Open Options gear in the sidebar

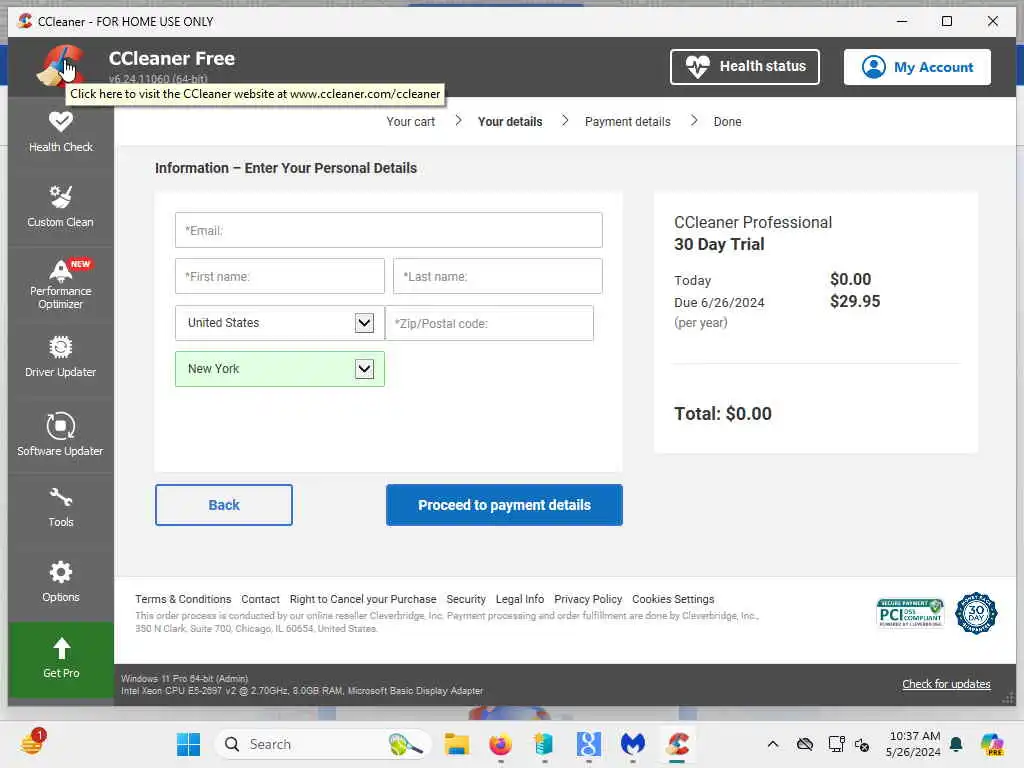[x=61, y=581]
